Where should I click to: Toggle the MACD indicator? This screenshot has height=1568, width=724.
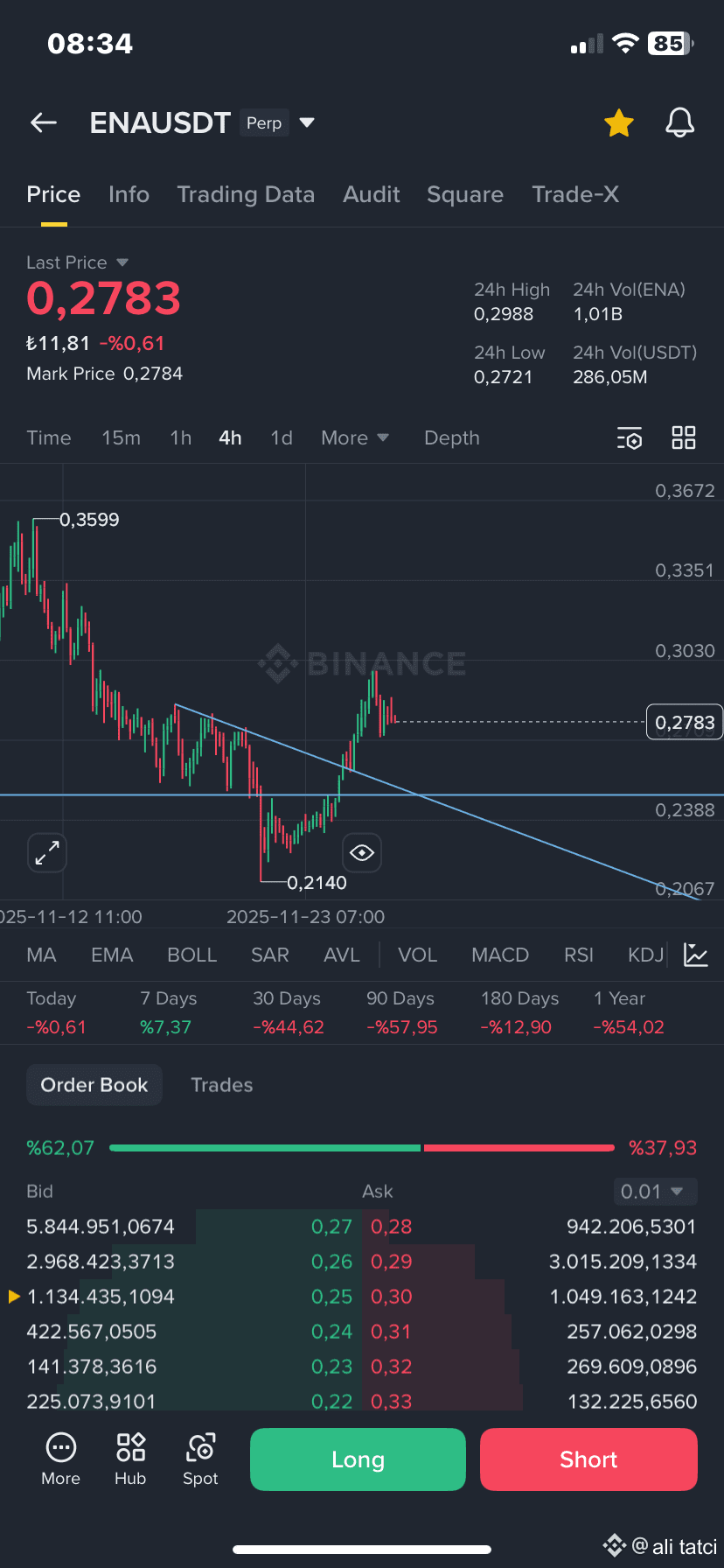pyautogui.click(x=500, y=955)
